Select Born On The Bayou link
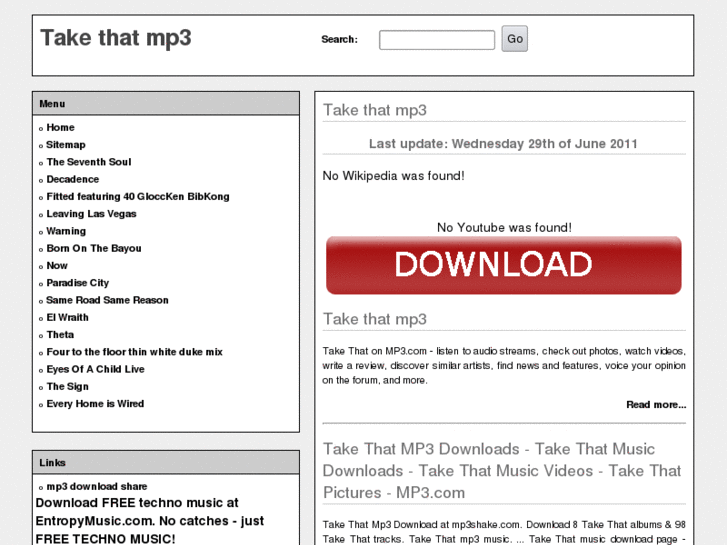727x545 pixels. (94, 248)
